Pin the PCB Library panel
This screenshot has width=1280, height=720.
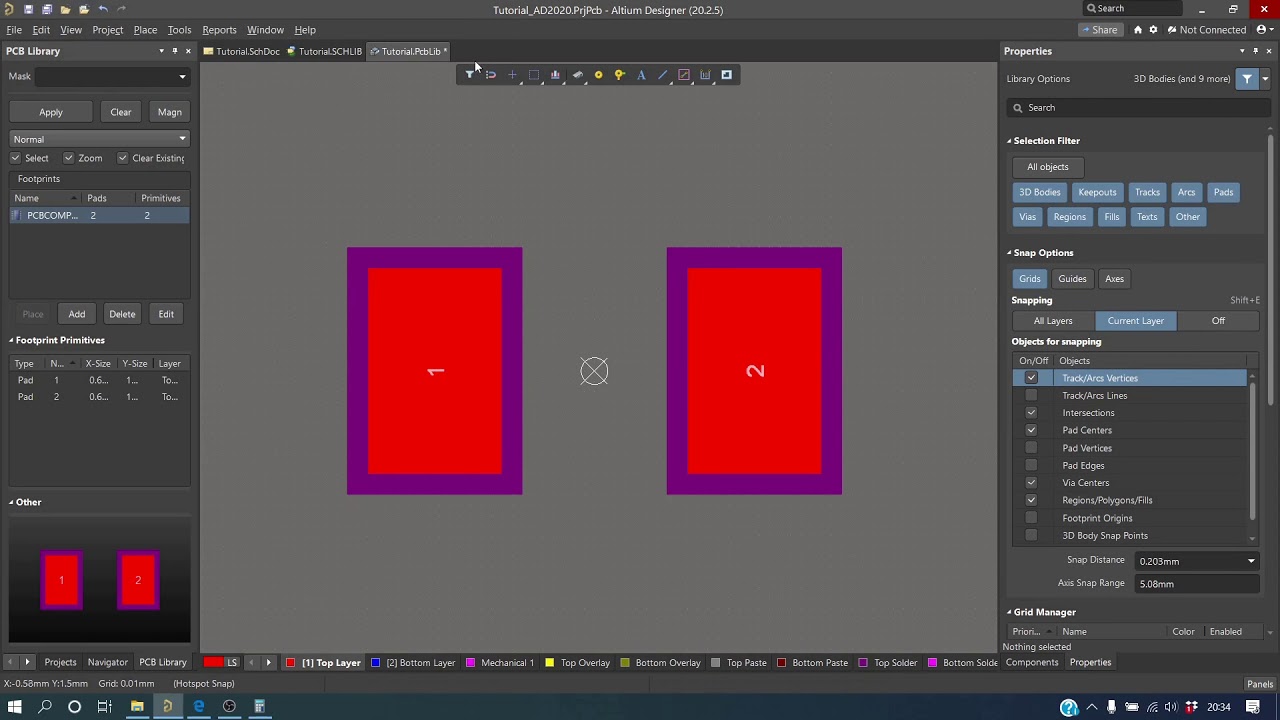[174, 51]
